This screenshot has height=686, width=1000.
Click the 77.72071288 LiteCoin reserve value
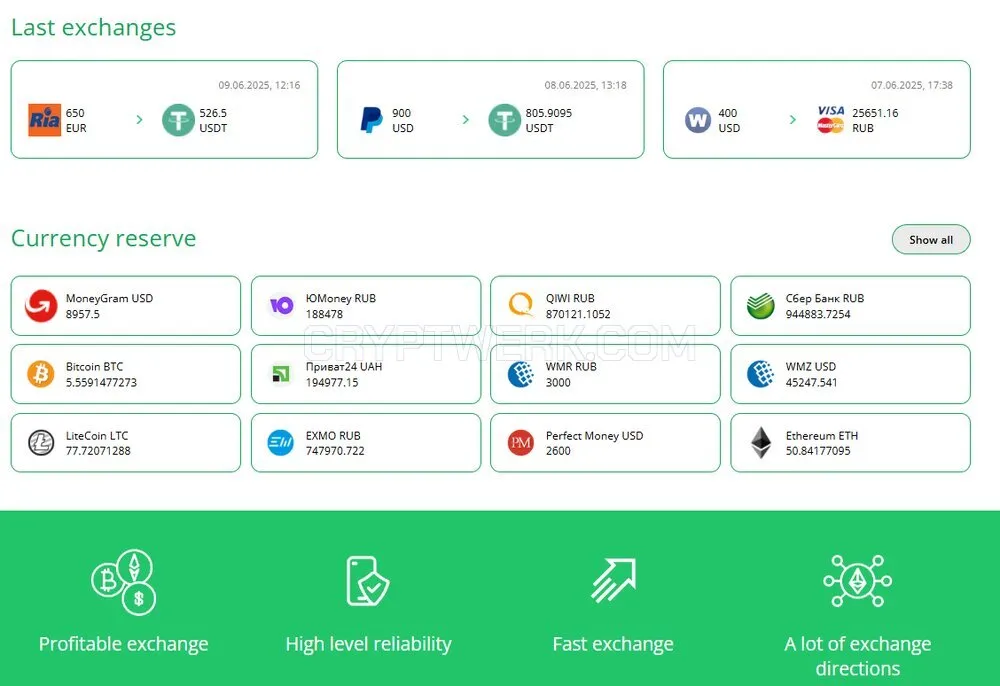[x=98, y=451]
